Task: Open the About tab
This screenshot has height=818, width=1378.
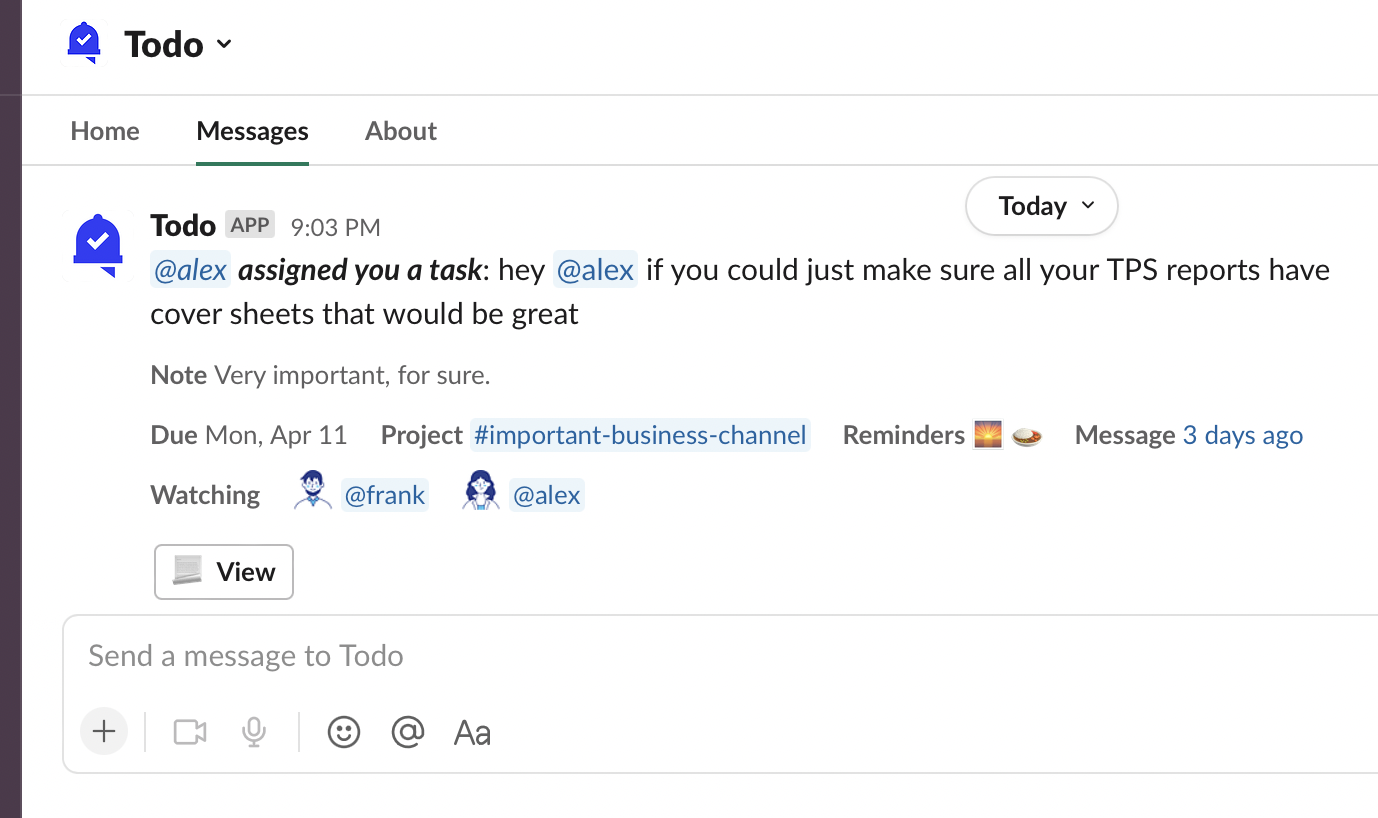Action: [401, 131]
